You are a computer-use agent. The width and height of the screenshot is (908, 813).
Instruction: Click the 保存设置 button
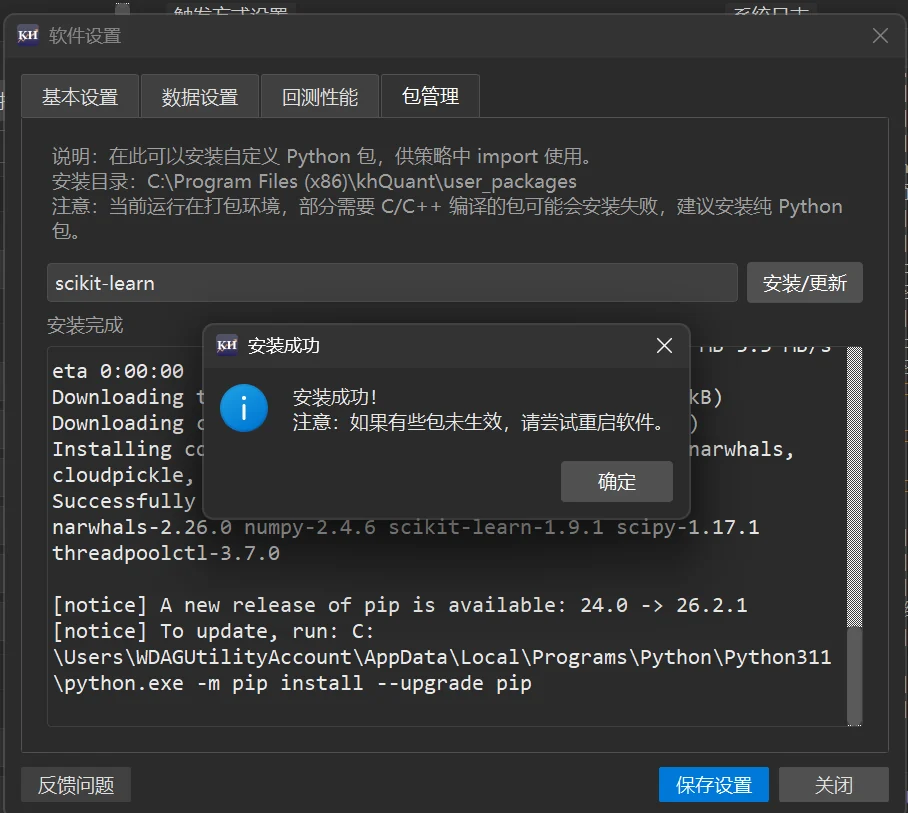[713, 785]
